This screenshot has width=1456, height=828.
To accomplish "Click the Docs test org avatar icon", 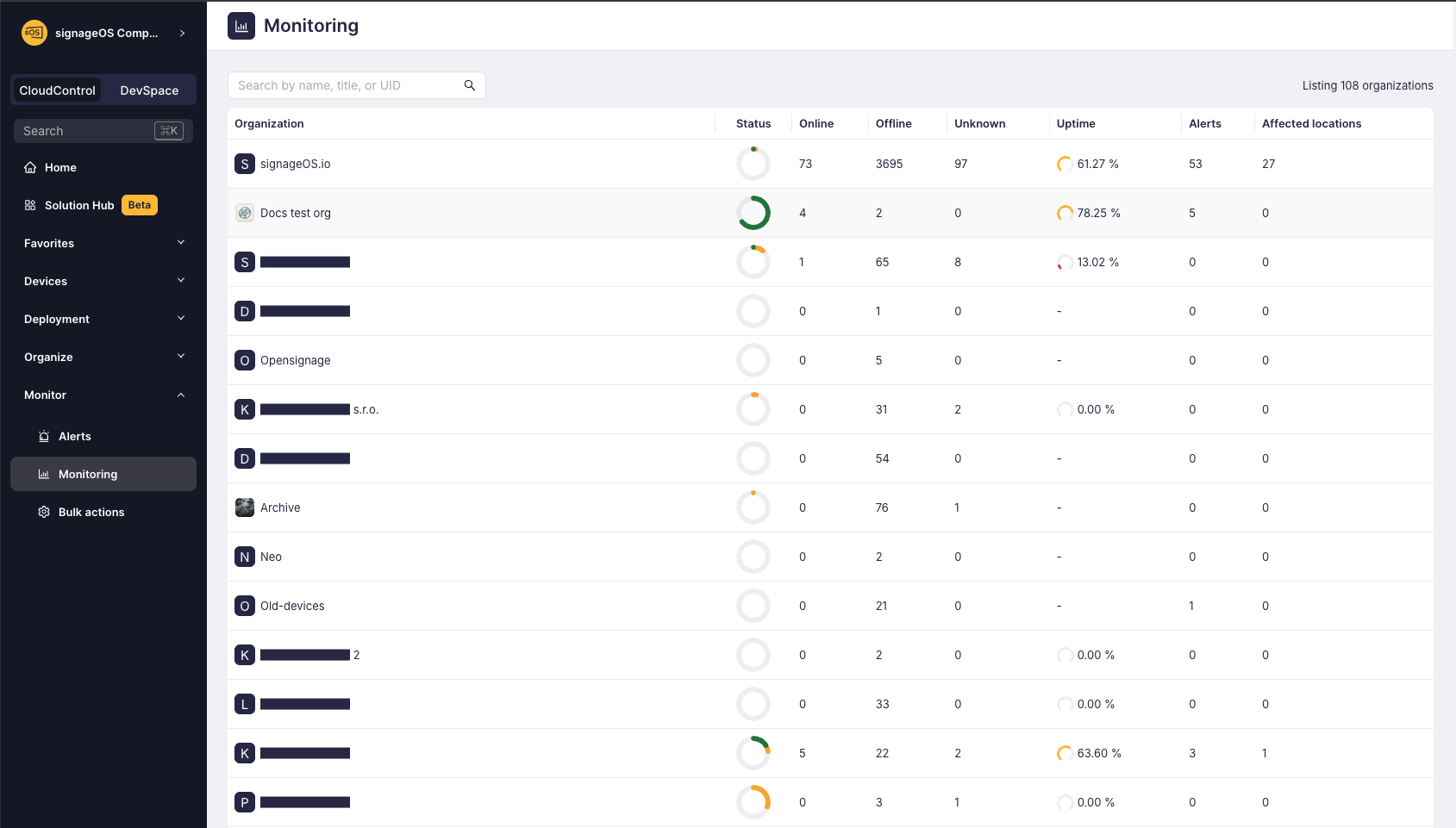I will coord(245,213).
